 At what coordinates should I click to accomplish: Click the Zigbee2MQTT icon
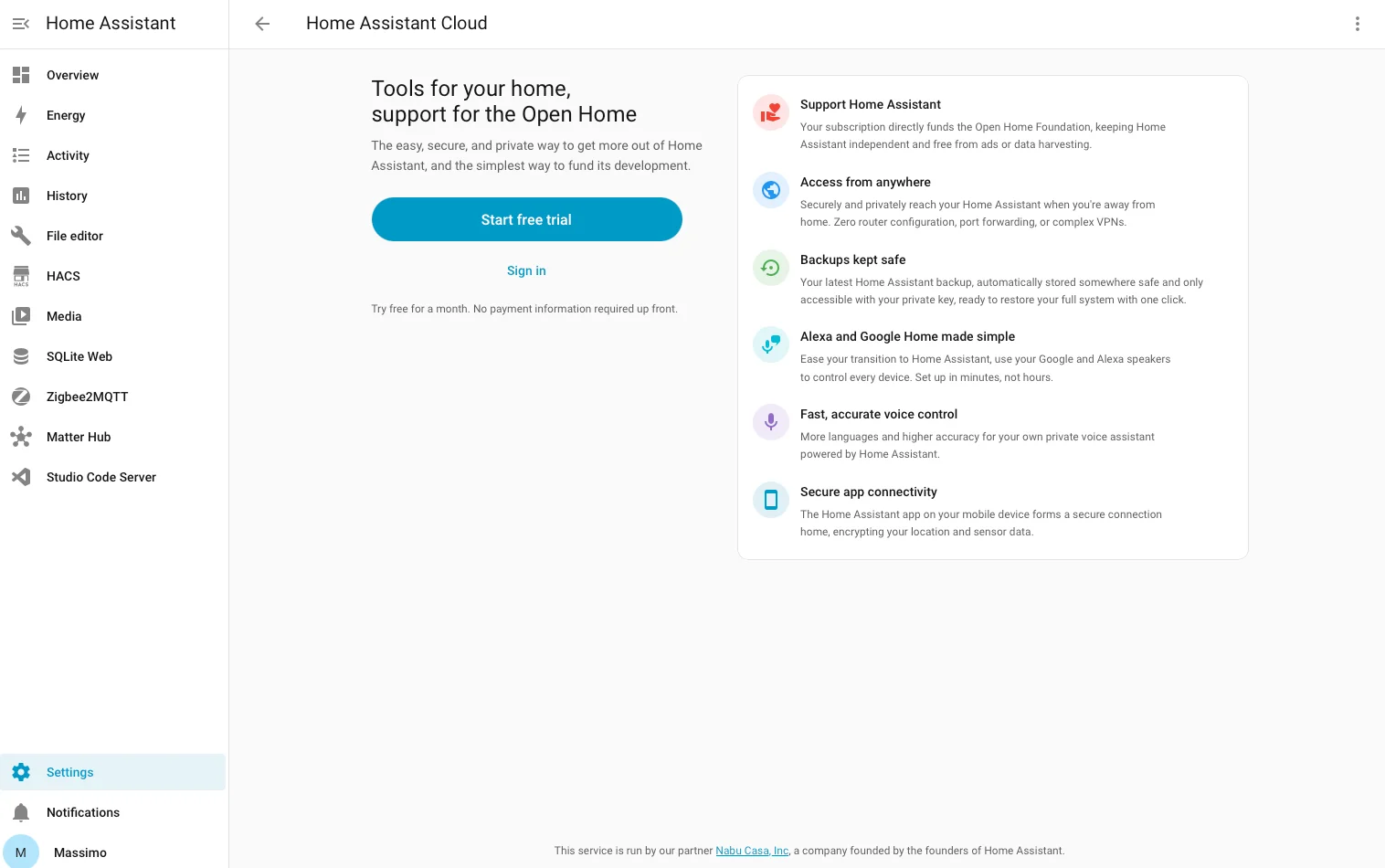coord(21,397)
